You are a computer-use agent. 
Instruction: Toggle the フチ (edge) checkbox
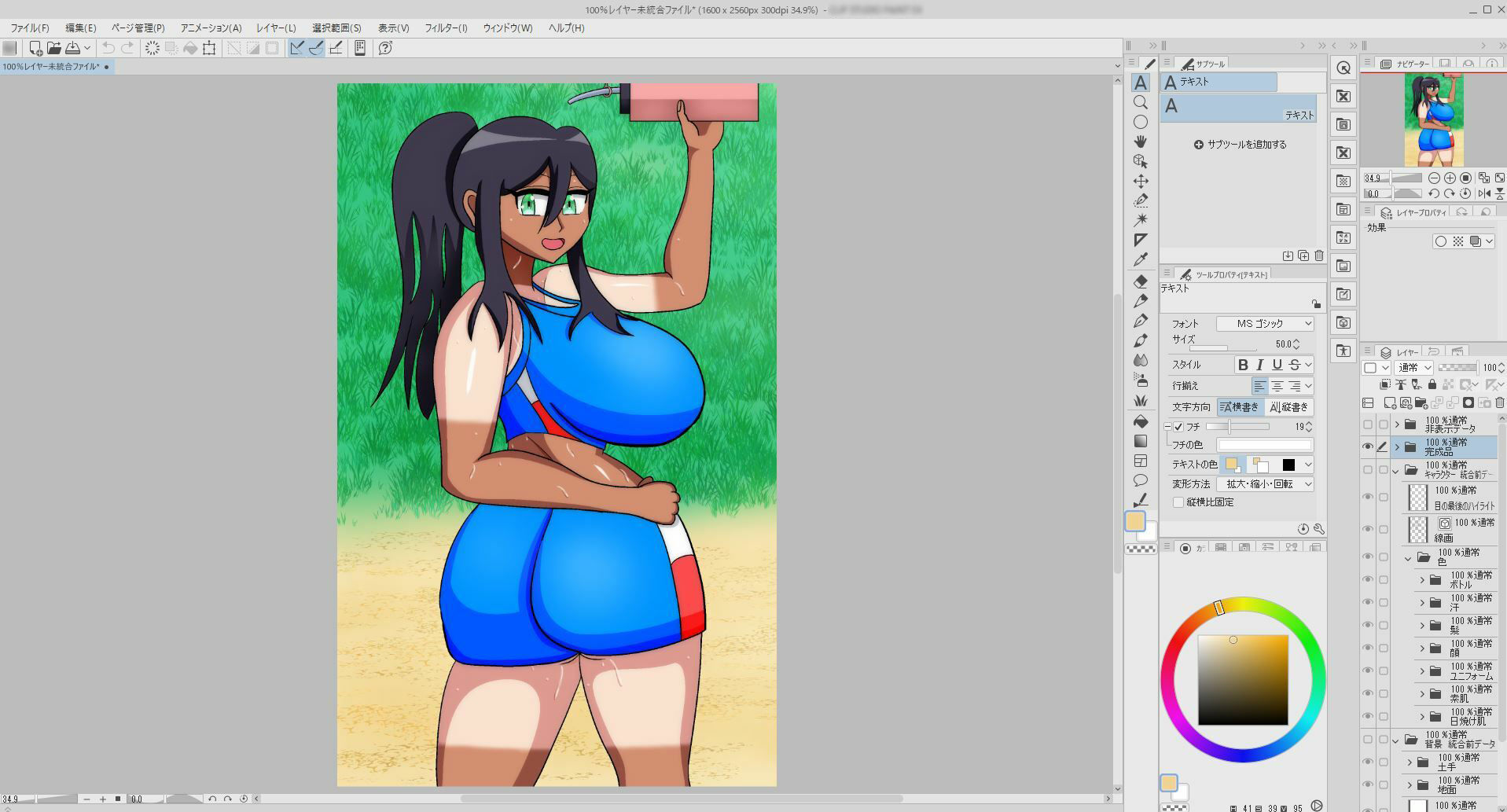tap(1178, 427)
